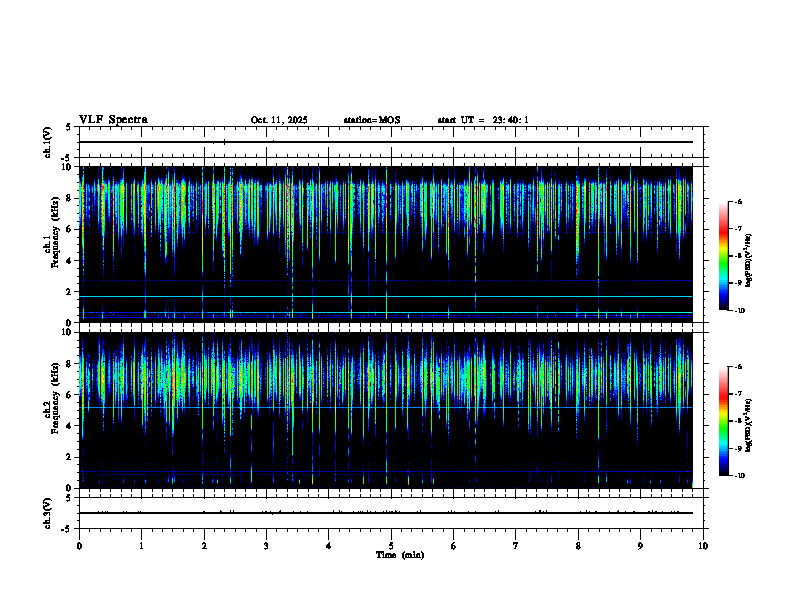Click the ch.1 color bar log(PSD) label
This screenshot has width=792, height=612.
point(749,260)
